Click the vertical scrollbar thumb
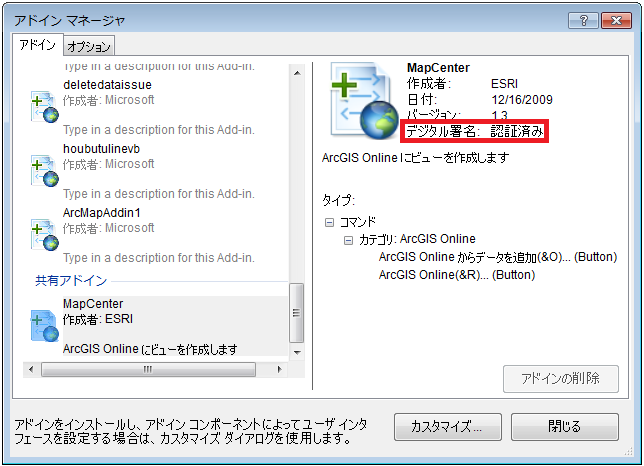The height and width of the screenshot is (466, 644). click(297, 313)
